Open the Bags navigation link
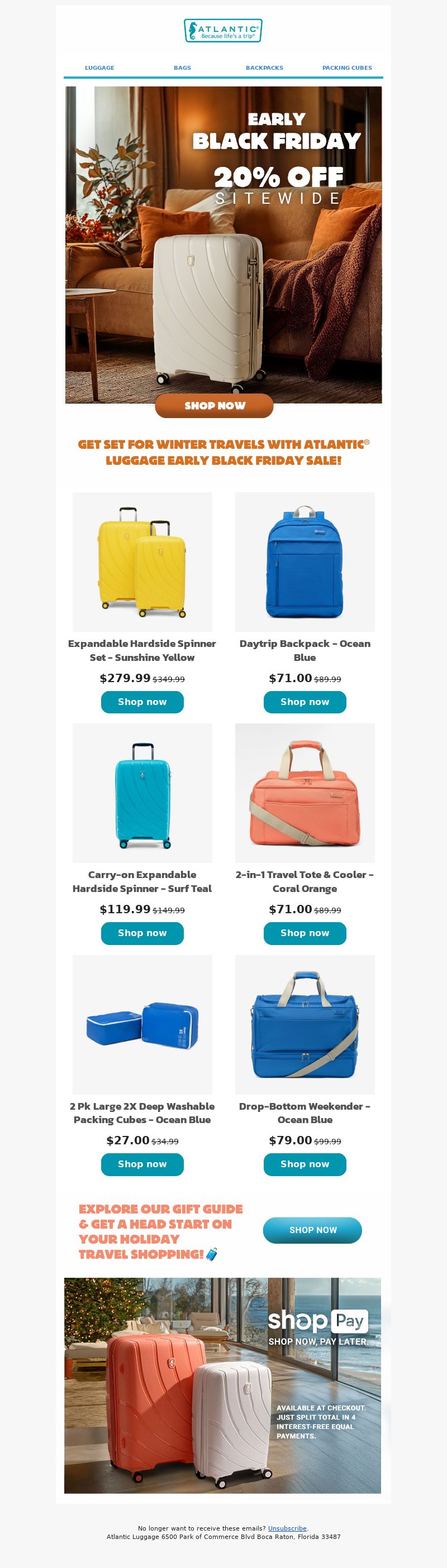Viewport: 447px width, 1568px height. (x=182, y=68)
